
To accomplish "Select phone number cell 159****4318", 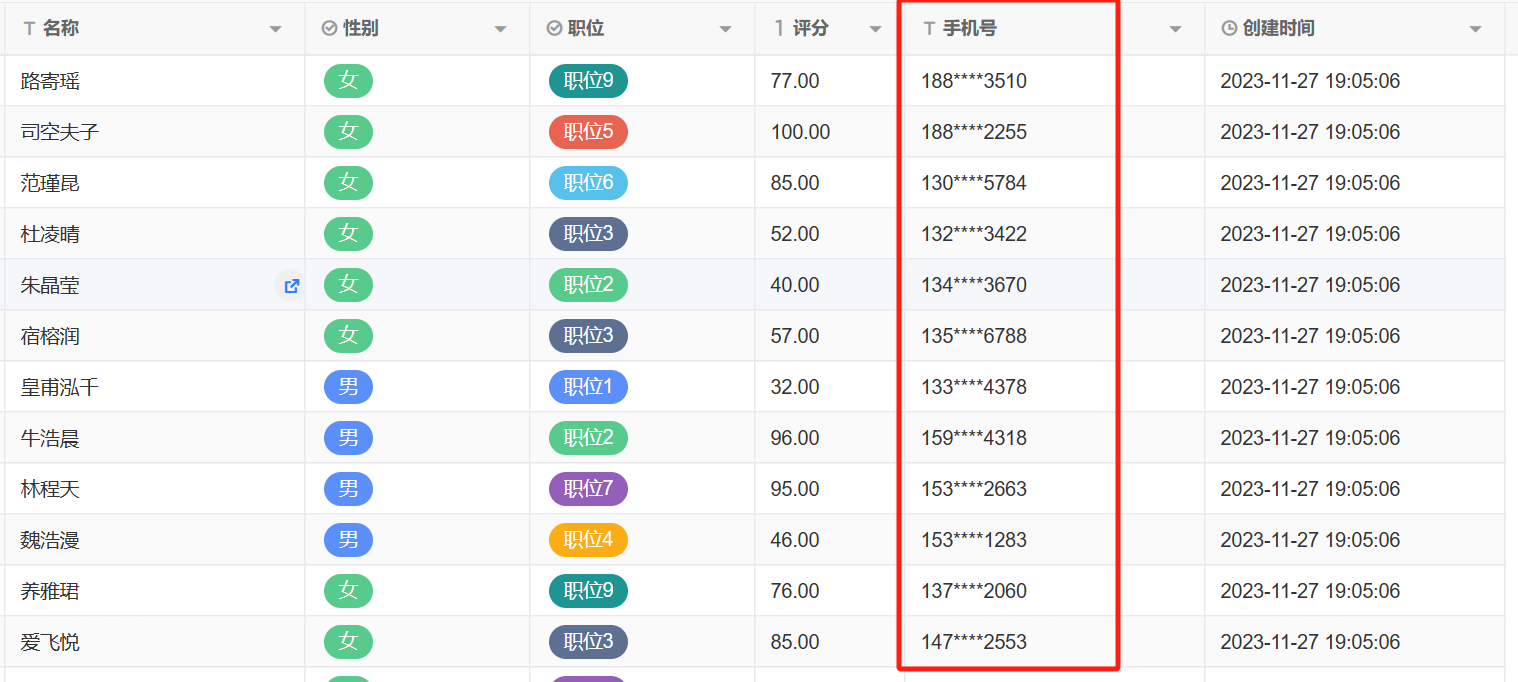I will click(x=974, y=438).
